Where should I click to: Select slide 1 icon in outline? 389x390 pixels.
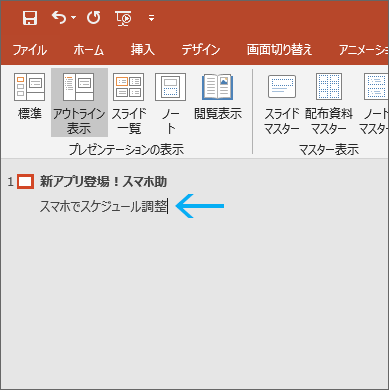(x=26, y=182)
